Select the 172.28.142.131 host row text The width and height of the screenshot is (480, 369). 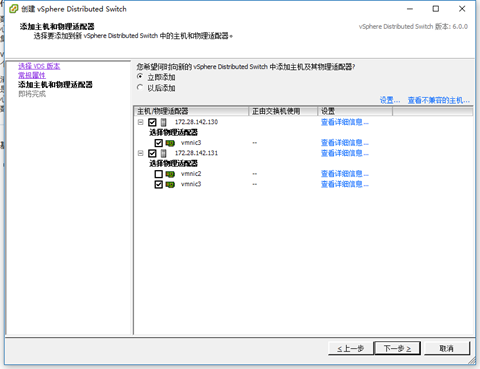(x=196, y=153)
